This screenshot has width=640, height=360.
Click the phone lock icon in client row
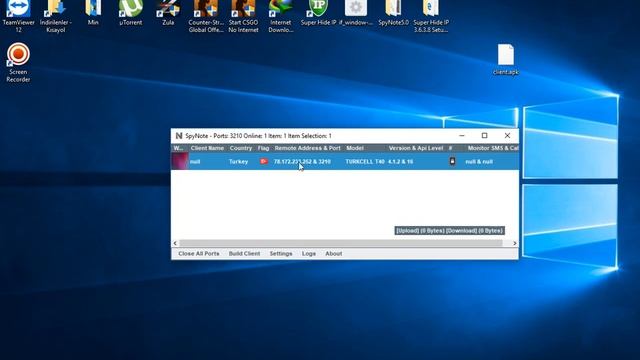(x=452, y=161)
